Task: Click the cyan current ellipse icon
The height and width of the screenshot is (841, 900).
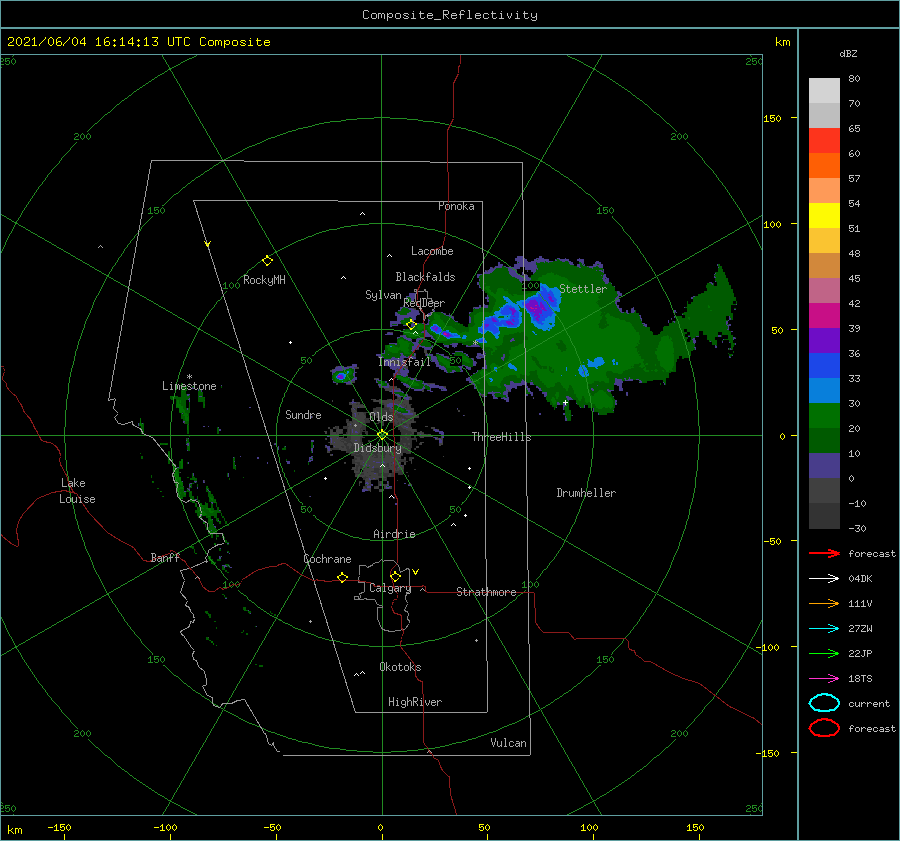Action: point(824,703)
